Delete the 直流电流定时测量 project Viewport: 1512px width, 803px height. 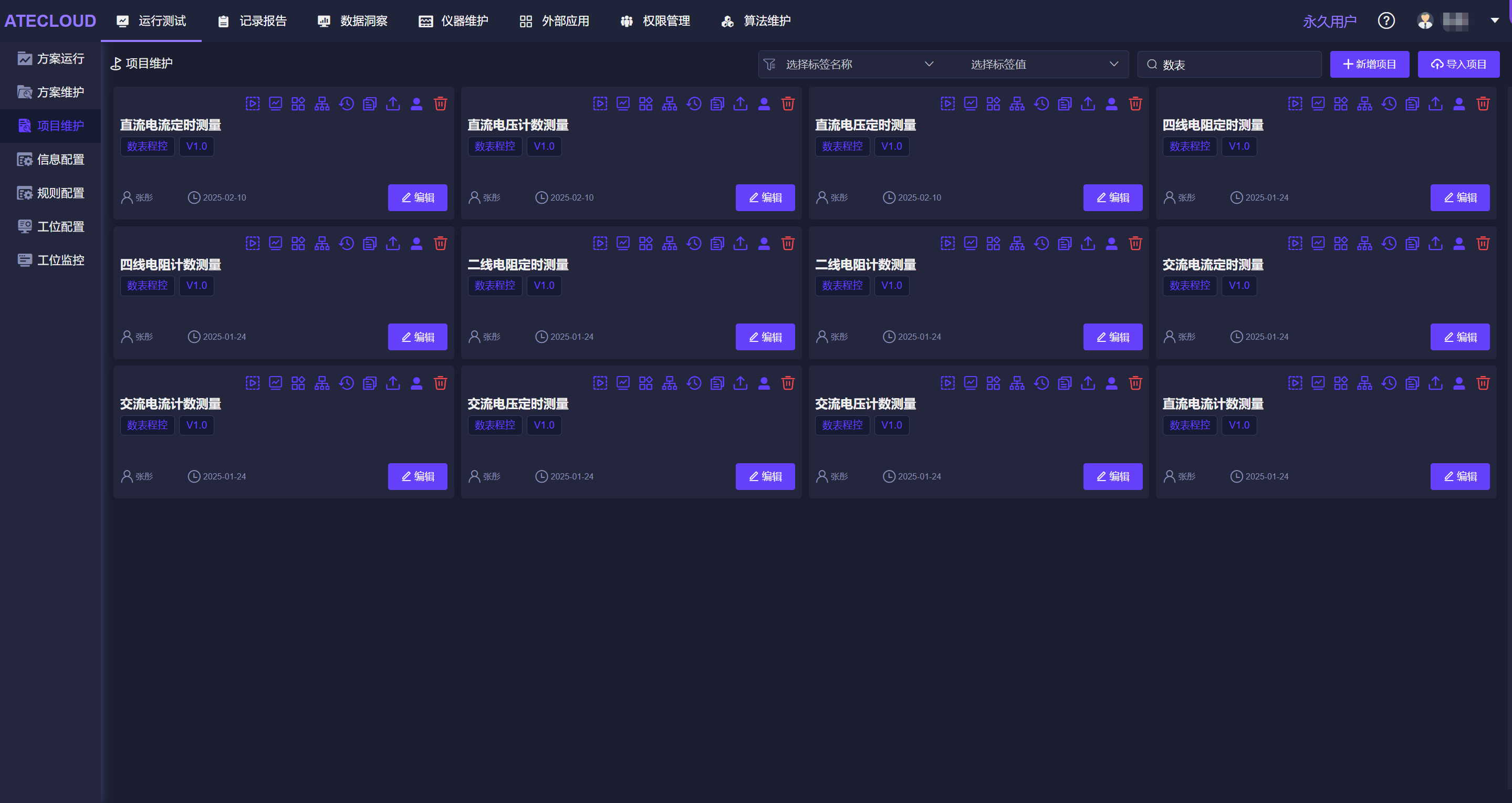(x=440, y=104)
